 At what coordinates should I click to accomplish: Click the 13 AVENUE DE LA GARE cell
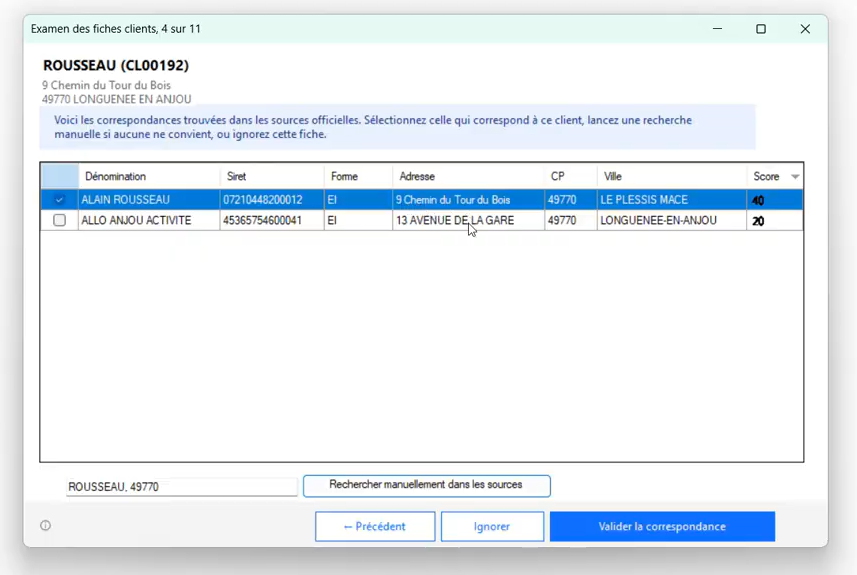468,220
